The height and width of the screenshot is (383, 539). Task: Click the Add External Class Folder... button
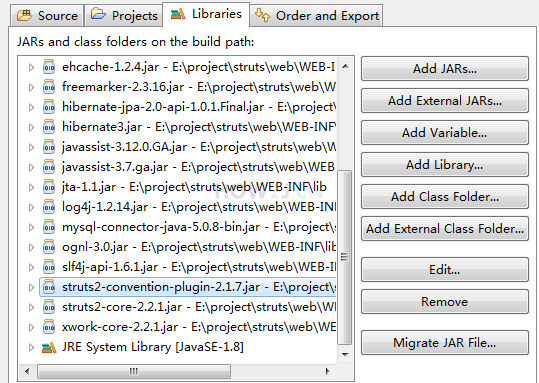click(445, 229)
